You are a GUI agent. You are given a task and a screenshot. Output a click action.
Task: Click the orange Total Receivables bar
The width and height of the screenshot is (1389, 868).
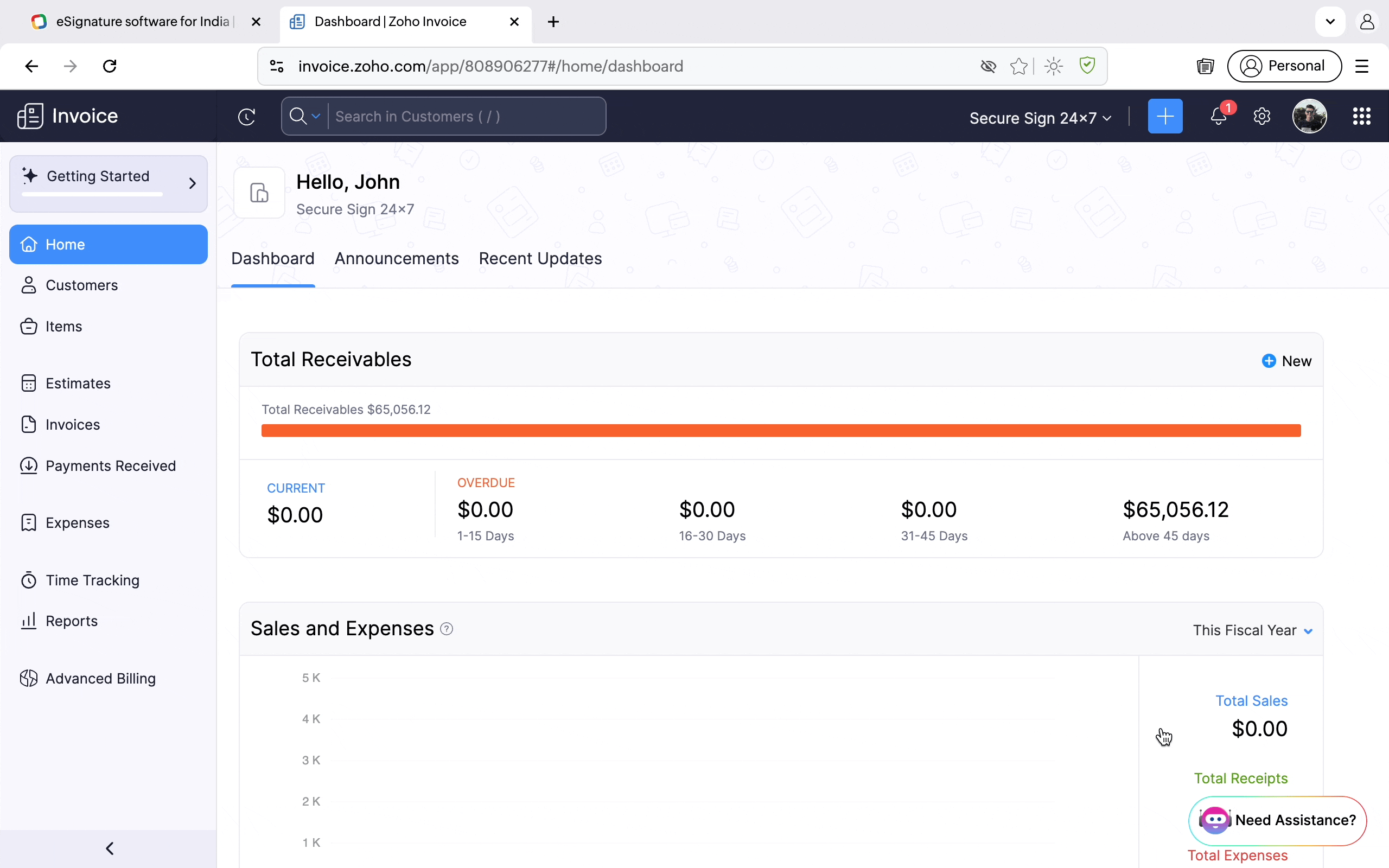tap(781, 431)
